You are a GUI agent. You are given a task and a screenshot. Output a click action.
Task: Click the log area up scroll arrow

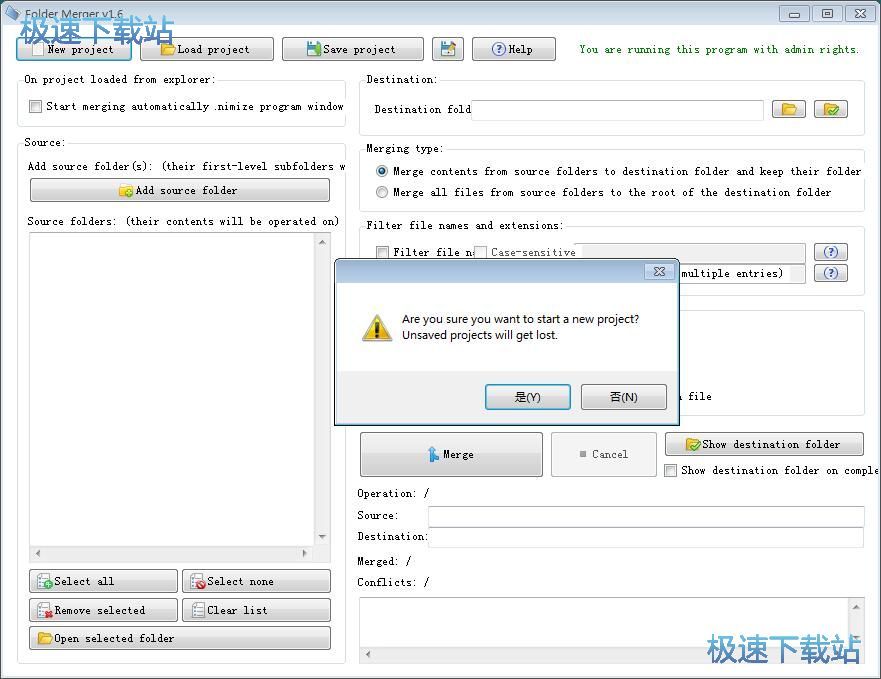point(856,607)
